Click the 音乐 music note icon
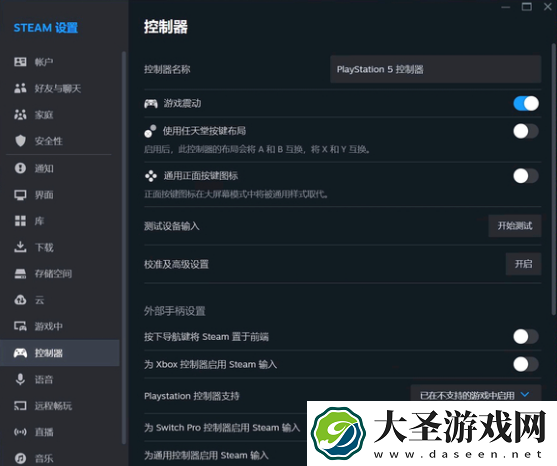The width and height of the screenshot is (557, 466). click(20, 458)
